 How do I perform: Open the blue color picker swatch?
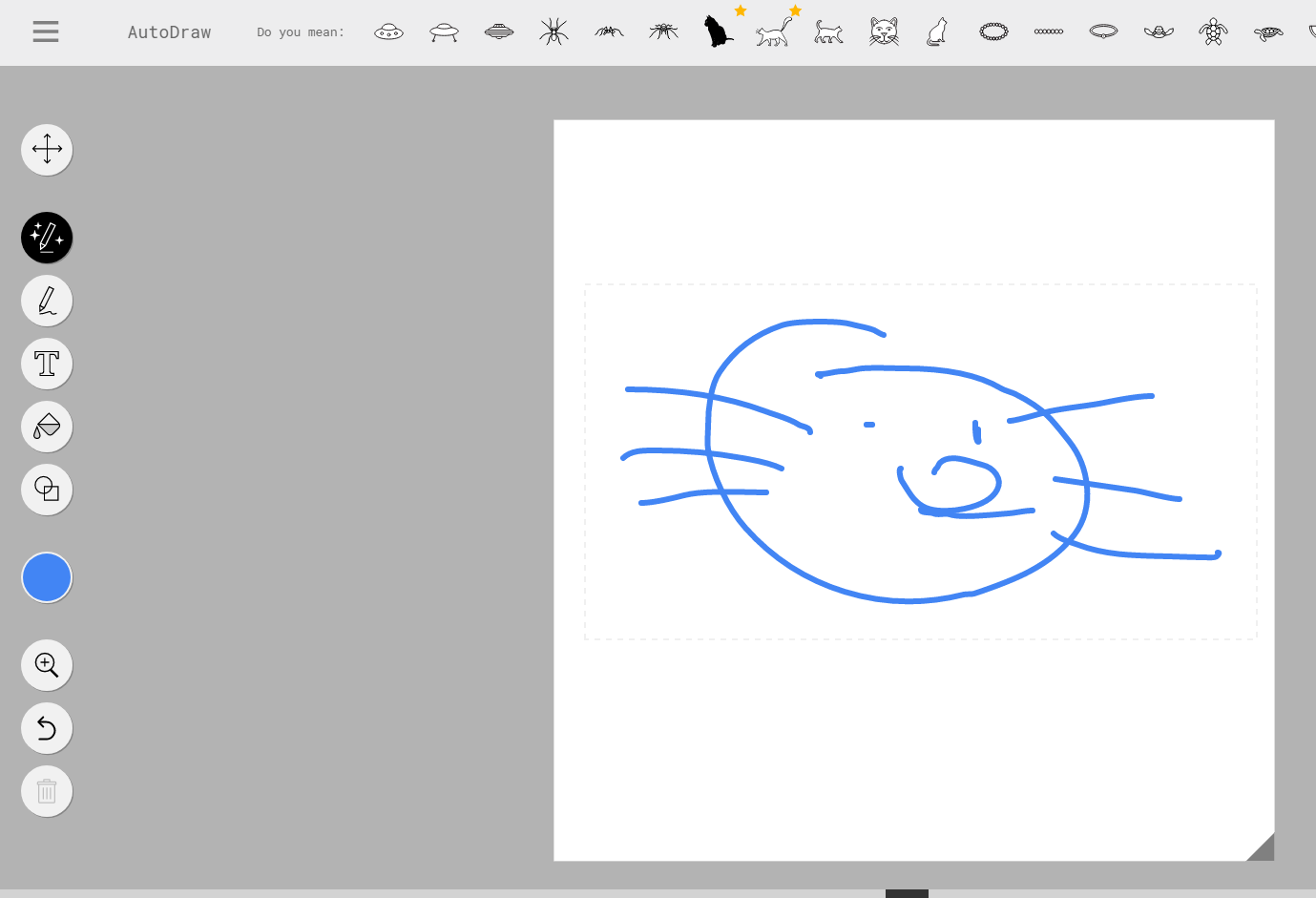[47, 577]
